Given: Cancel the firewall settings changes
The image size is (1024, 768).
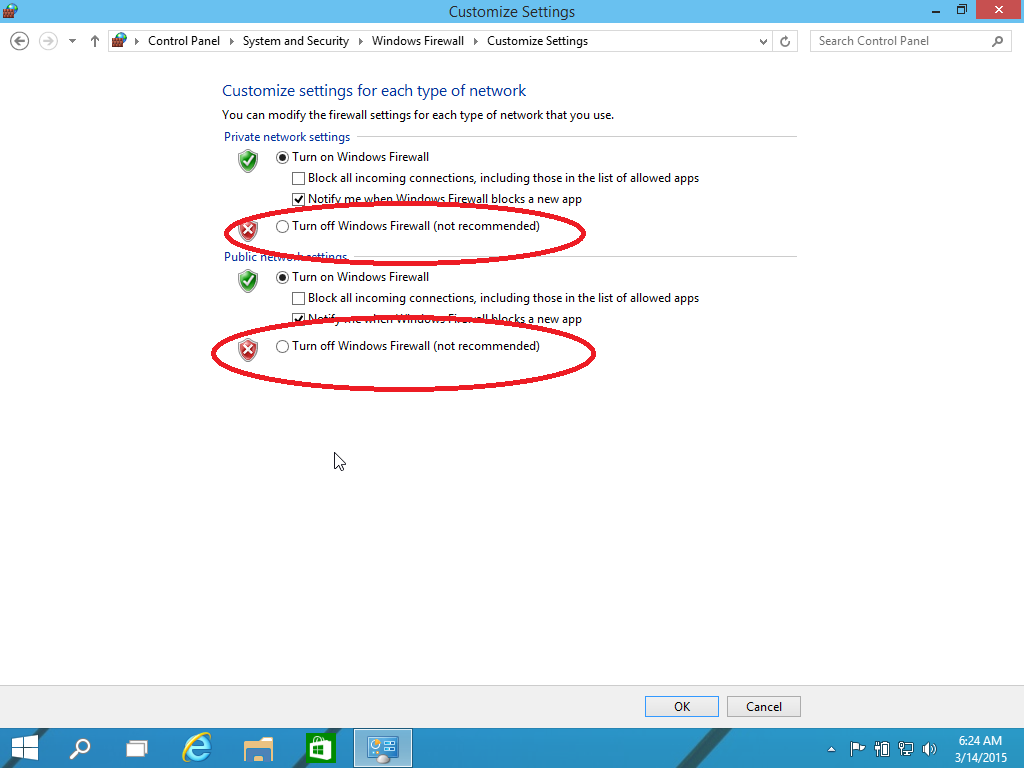Looking at the screenshot, I should (x=763, y=706).
